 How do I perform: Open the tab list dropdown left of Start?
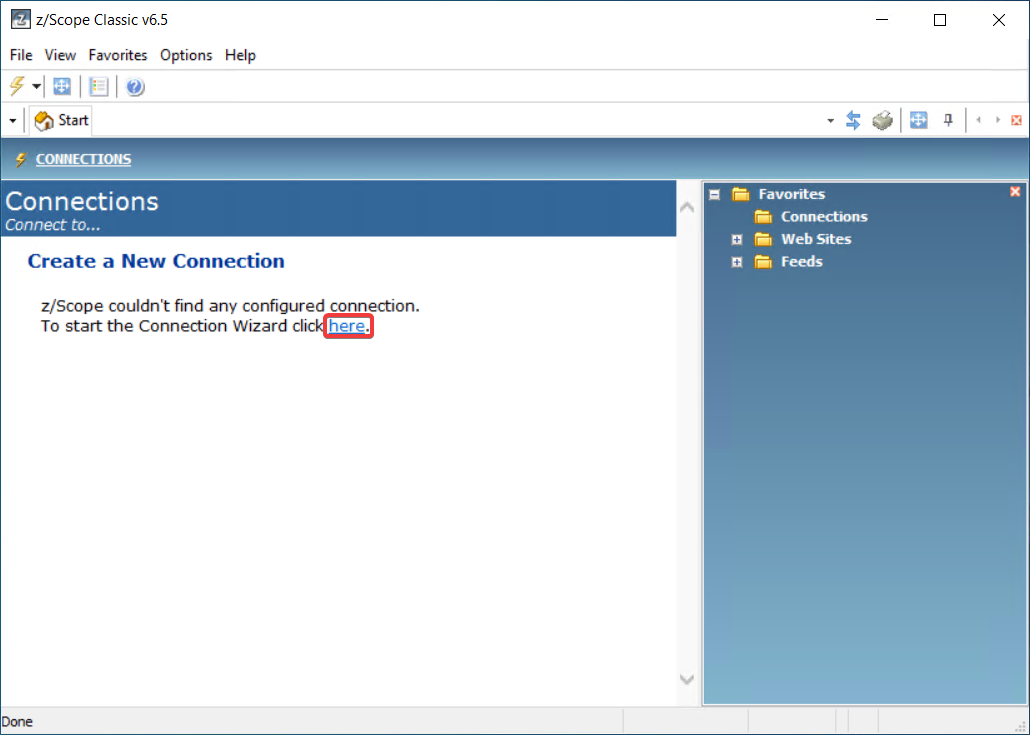coord(13,121)
